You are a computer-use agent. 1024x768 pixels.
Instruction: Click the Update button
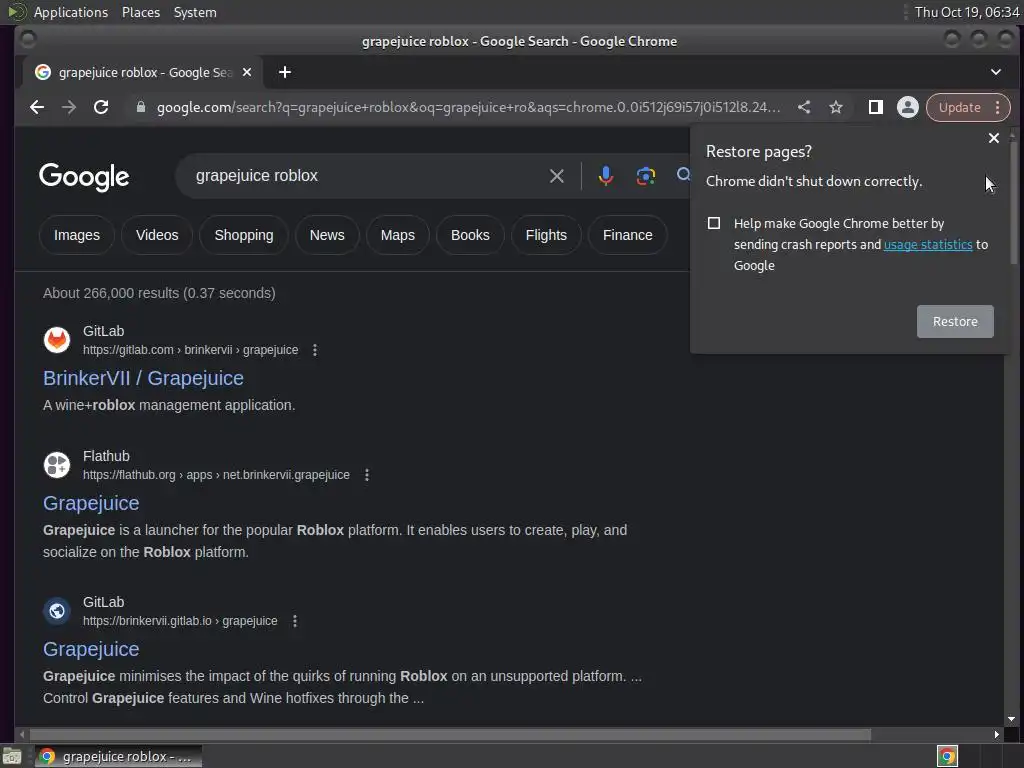coord(959,107)
